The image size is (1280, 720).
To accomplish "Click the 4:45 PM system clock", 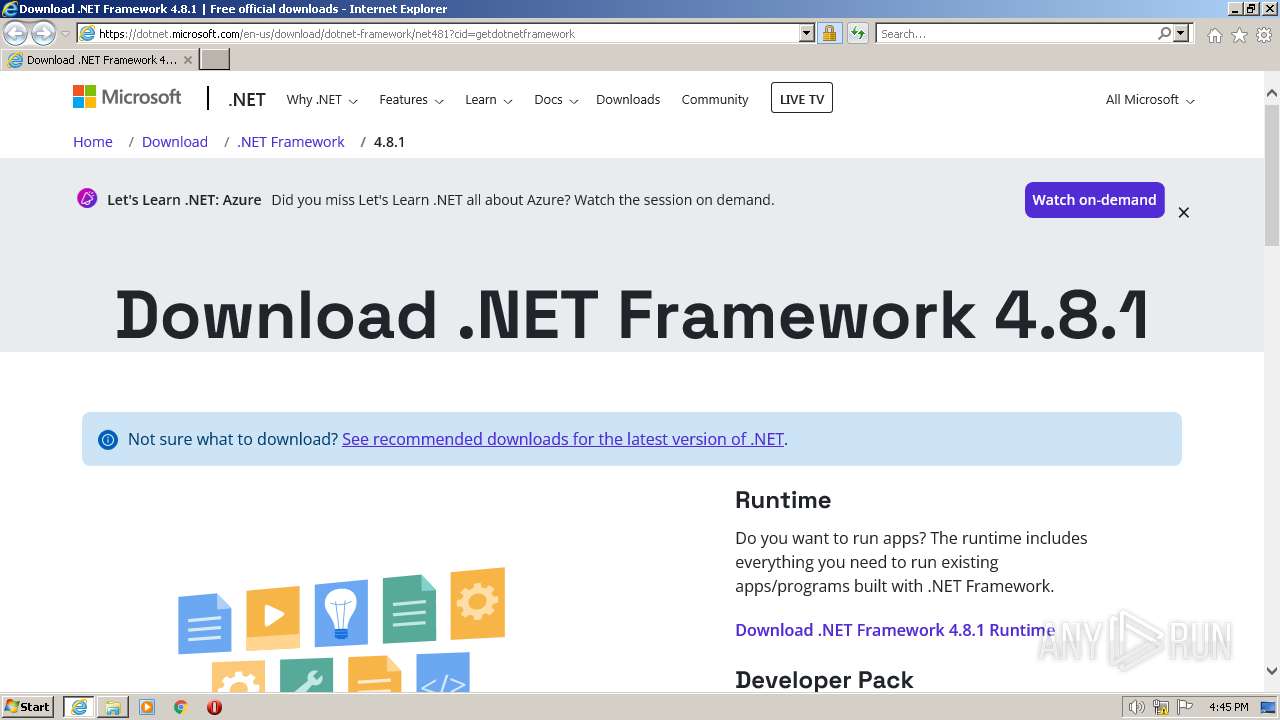I will tap(1228, 707).
